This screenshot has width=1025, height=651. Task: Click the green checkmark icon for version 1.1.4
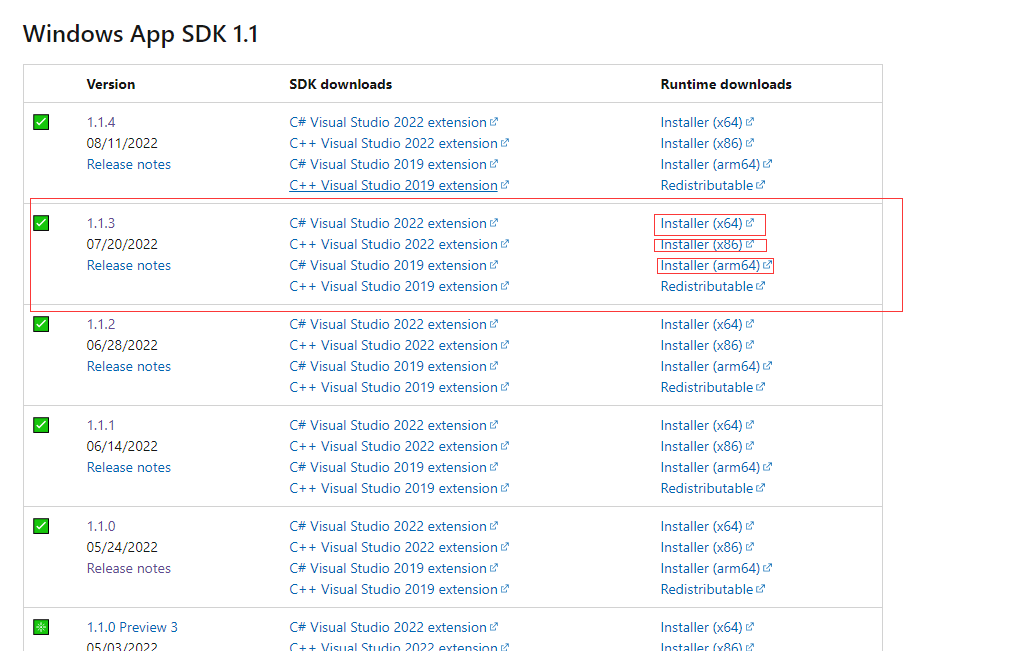[41, 122]
